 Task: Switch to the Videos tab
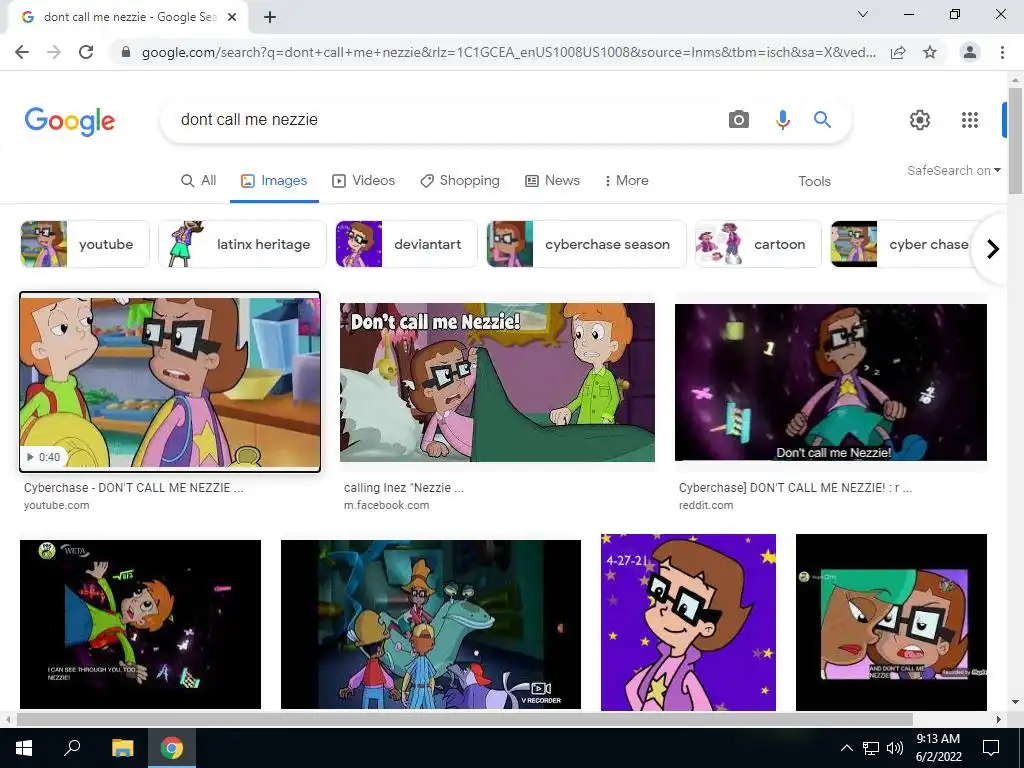tap(364, 181)
